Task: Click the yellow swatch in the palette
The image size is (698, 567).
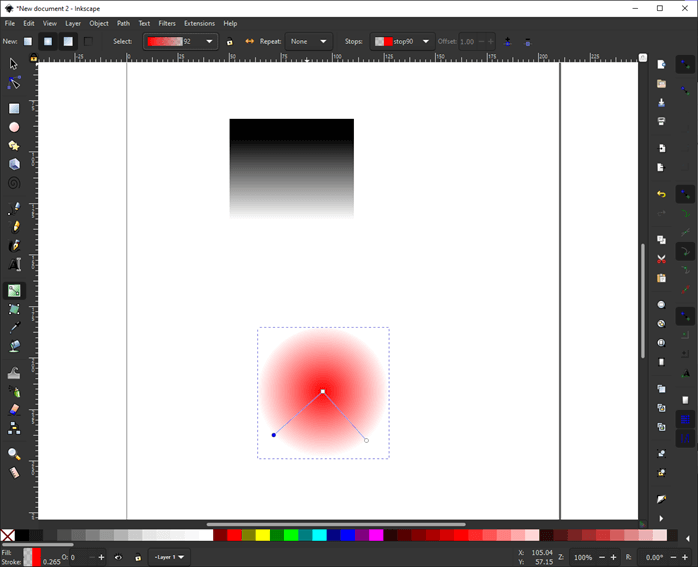Action: tap(263, 536)
